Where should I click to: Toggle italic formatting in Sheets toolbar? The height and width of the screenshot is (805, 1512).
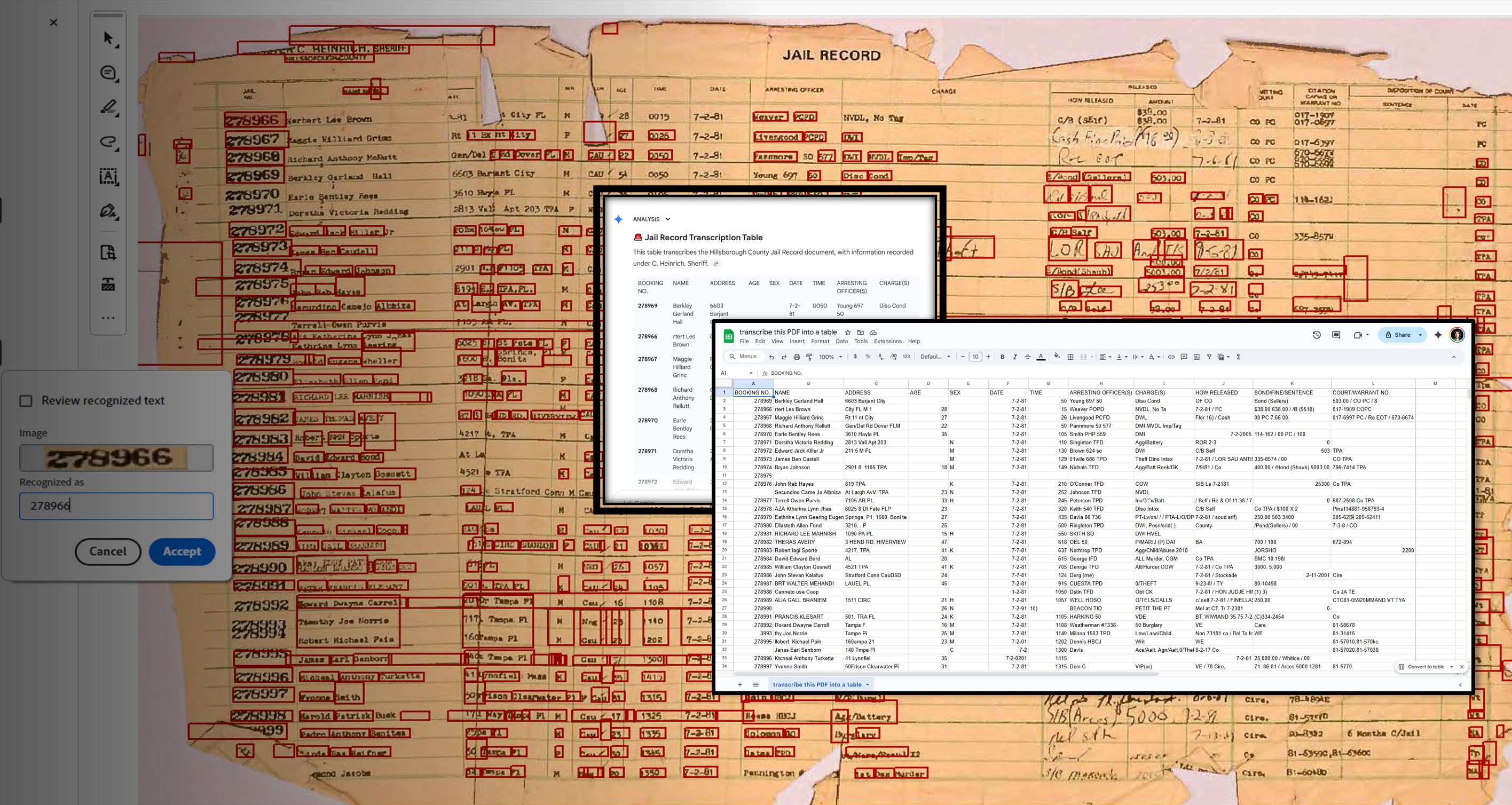1015,357
